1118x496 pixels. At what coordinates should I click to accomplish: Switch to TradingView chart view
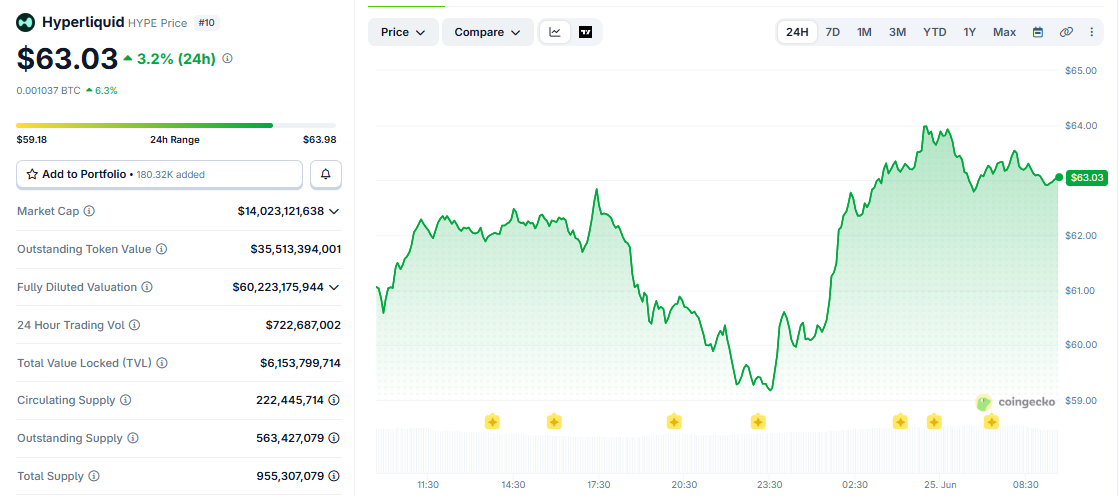(x=585, y=32)
